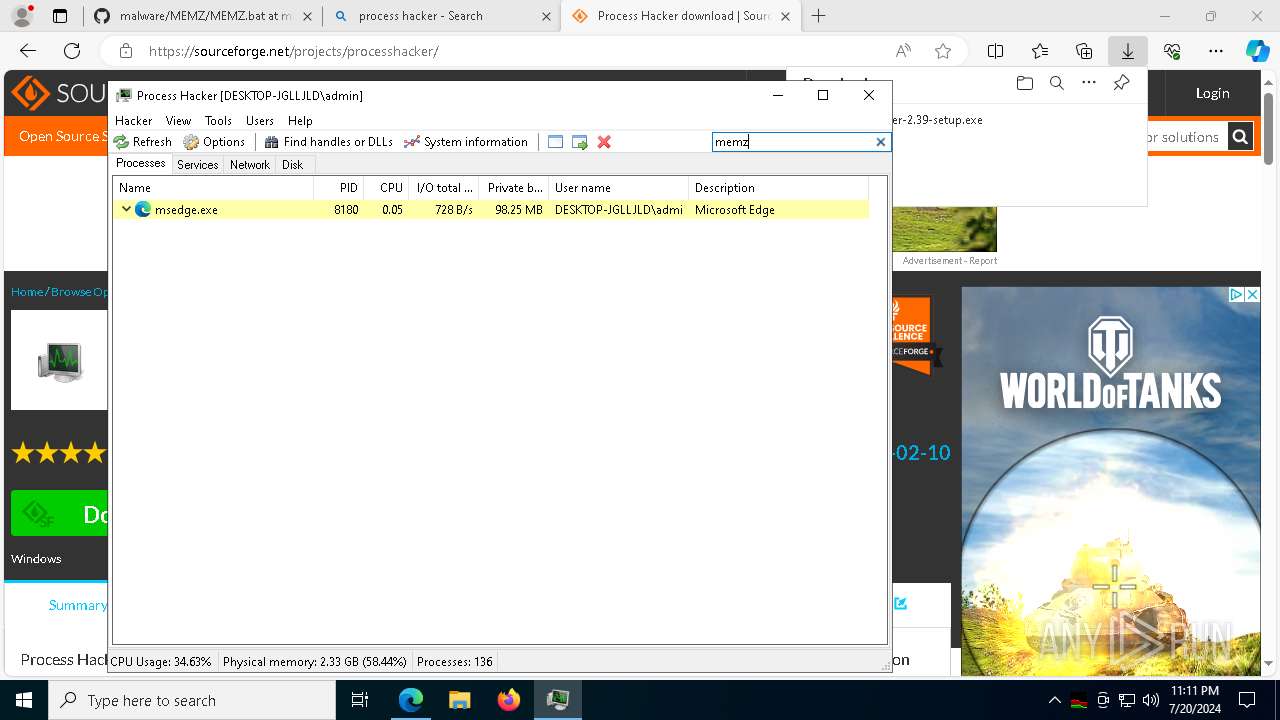Open System information in the toolbar
Screen dimensions: 1280x720
tap(465, 142)
